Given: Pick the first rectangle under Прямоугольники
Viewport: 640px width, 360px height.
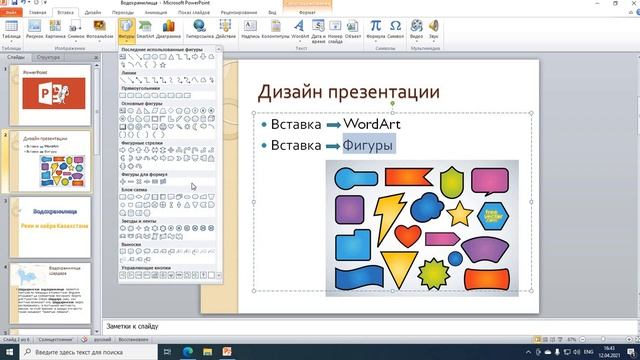Looking at the screenshot, I should [x=122, y=96].
